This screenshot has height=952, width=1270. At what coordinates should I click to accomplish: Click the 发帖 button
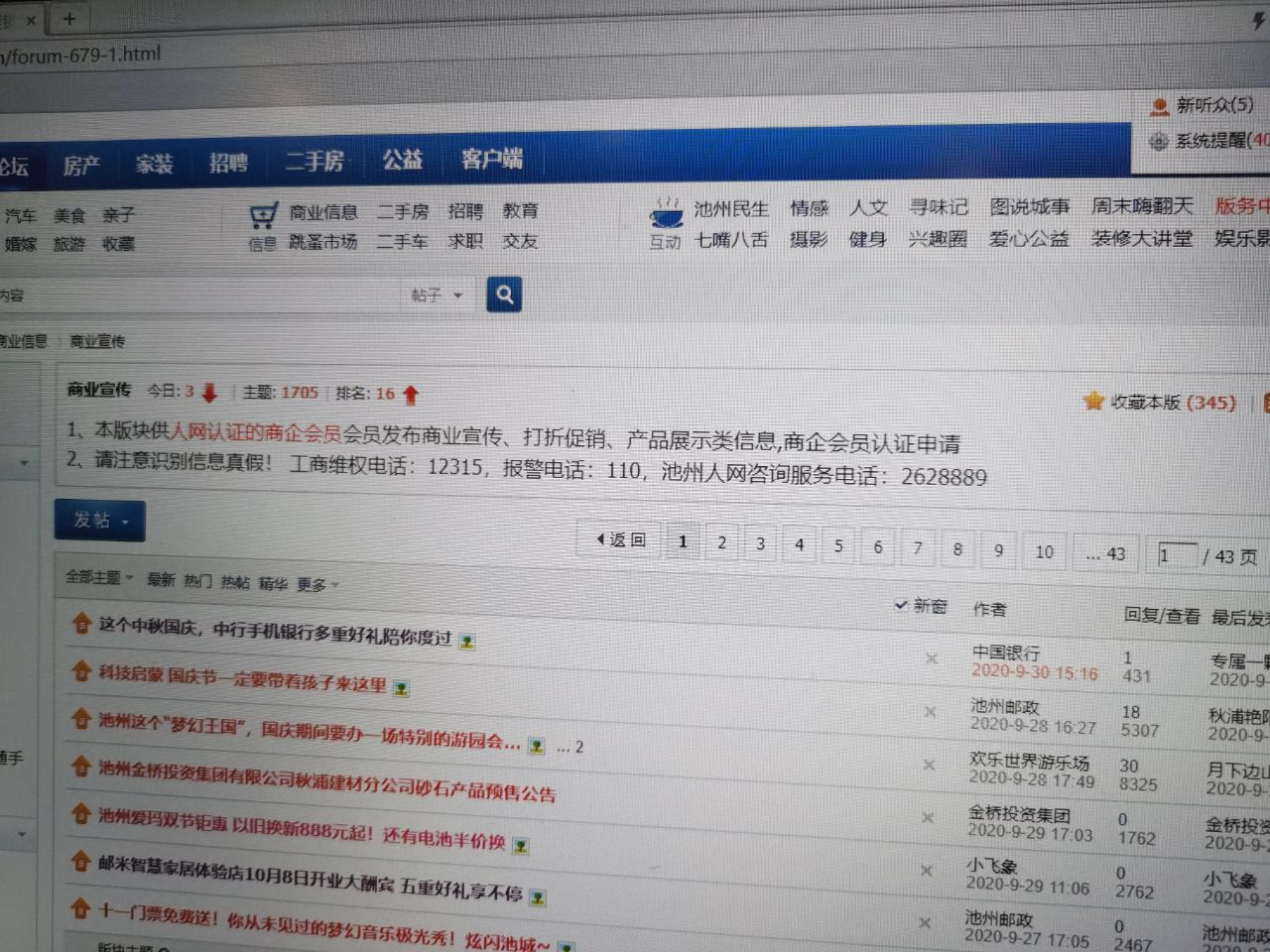99,521
